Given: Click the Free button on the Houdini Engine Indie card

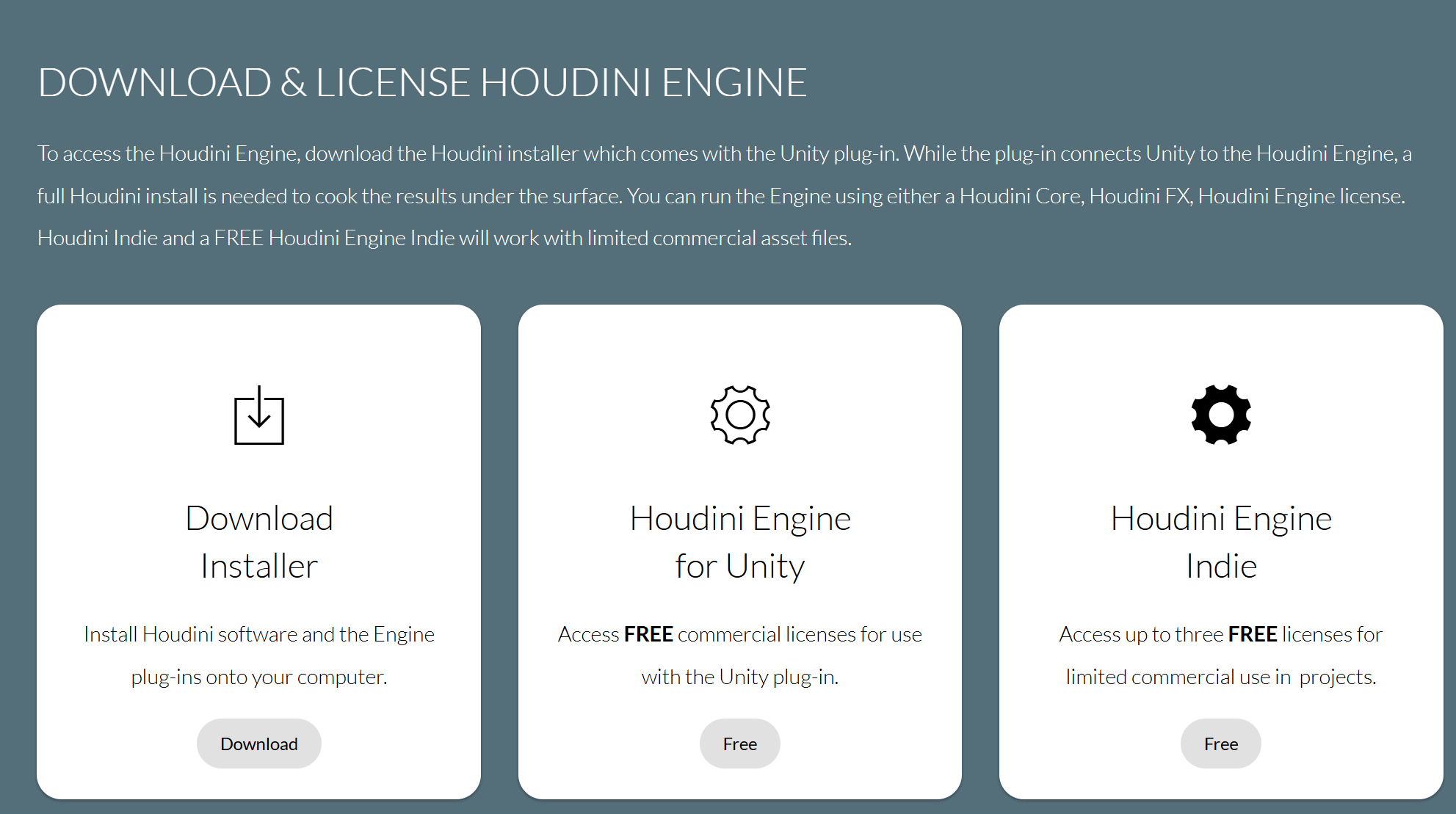Looking at the screenshot, I should [1220, 744].
